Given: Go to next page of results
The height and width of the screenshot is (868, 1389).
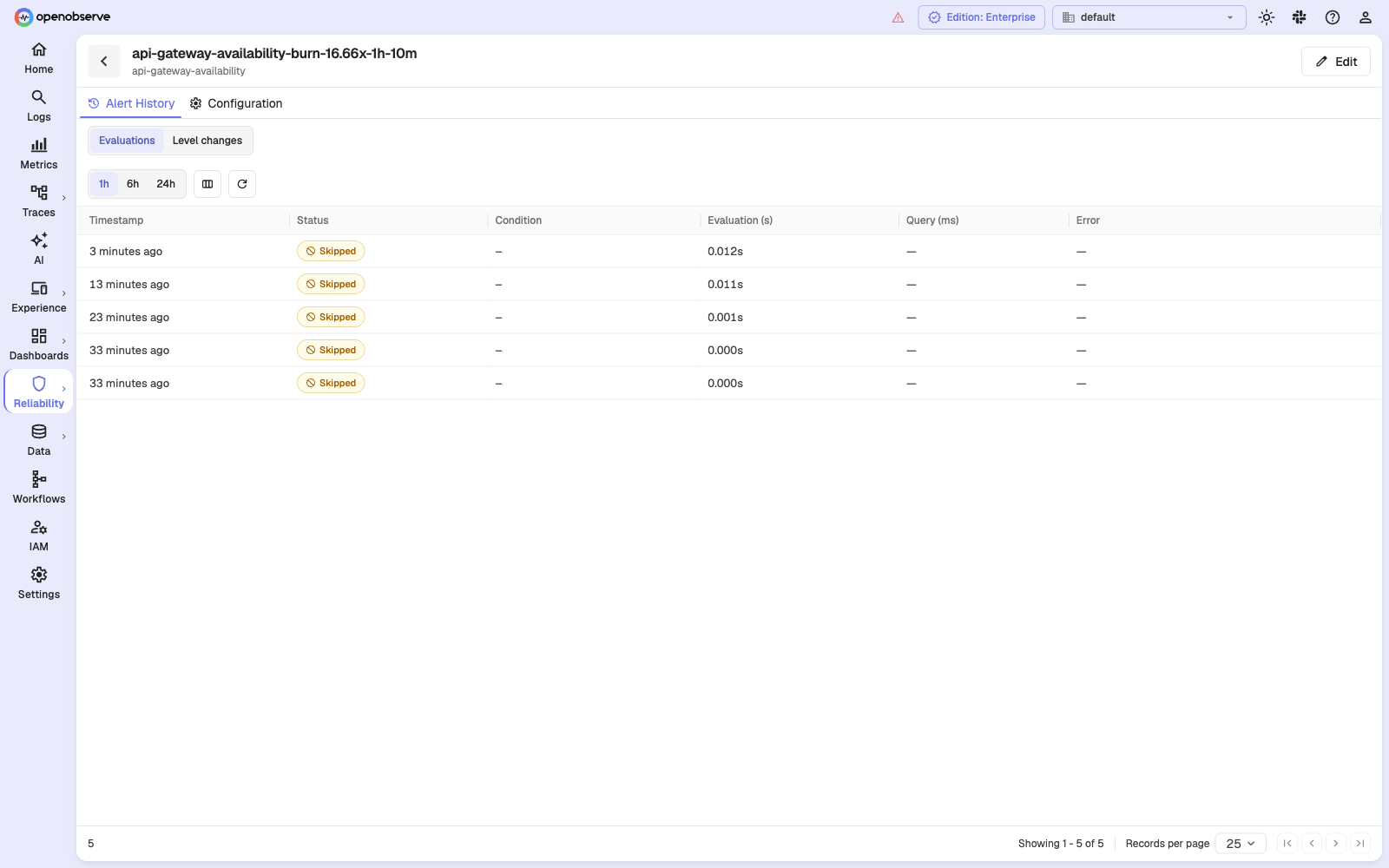Looking at the screenshot, I should [x=1336, y=844].
